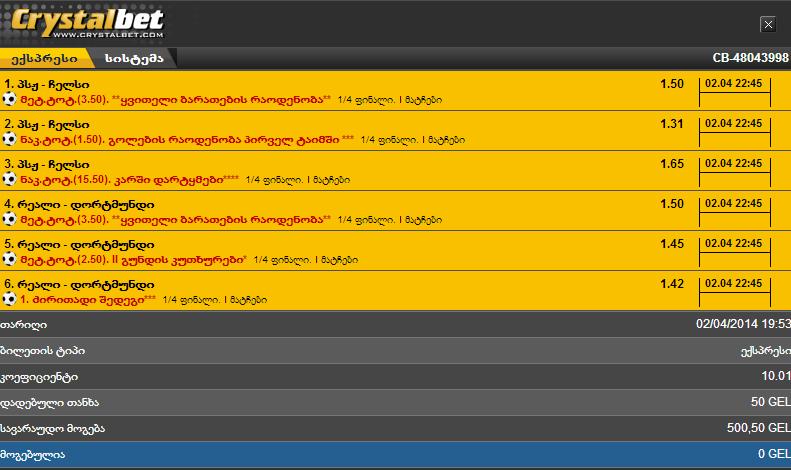Click the მოგებულია label

[x=33, y=455]
